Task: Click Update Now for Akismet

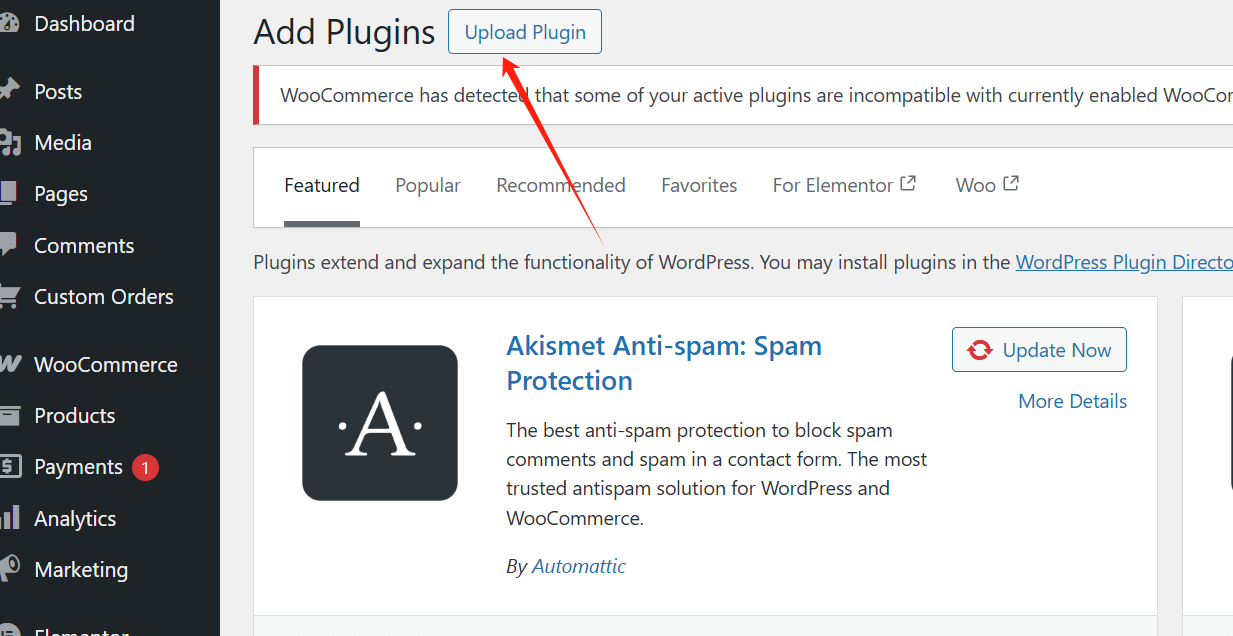Action: [1039, 350]
